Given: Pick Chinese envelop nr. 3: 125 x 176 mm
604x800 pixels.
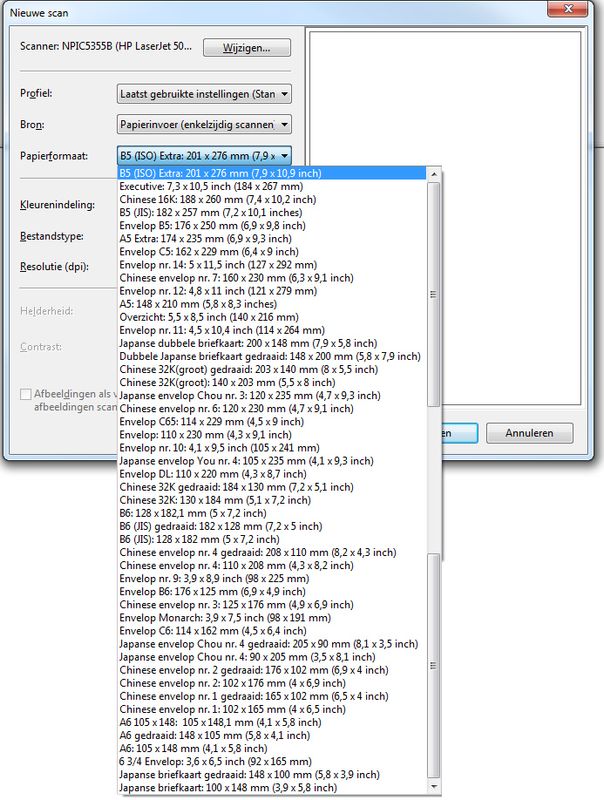Looking at the screenshot, I should click(272, 605).
